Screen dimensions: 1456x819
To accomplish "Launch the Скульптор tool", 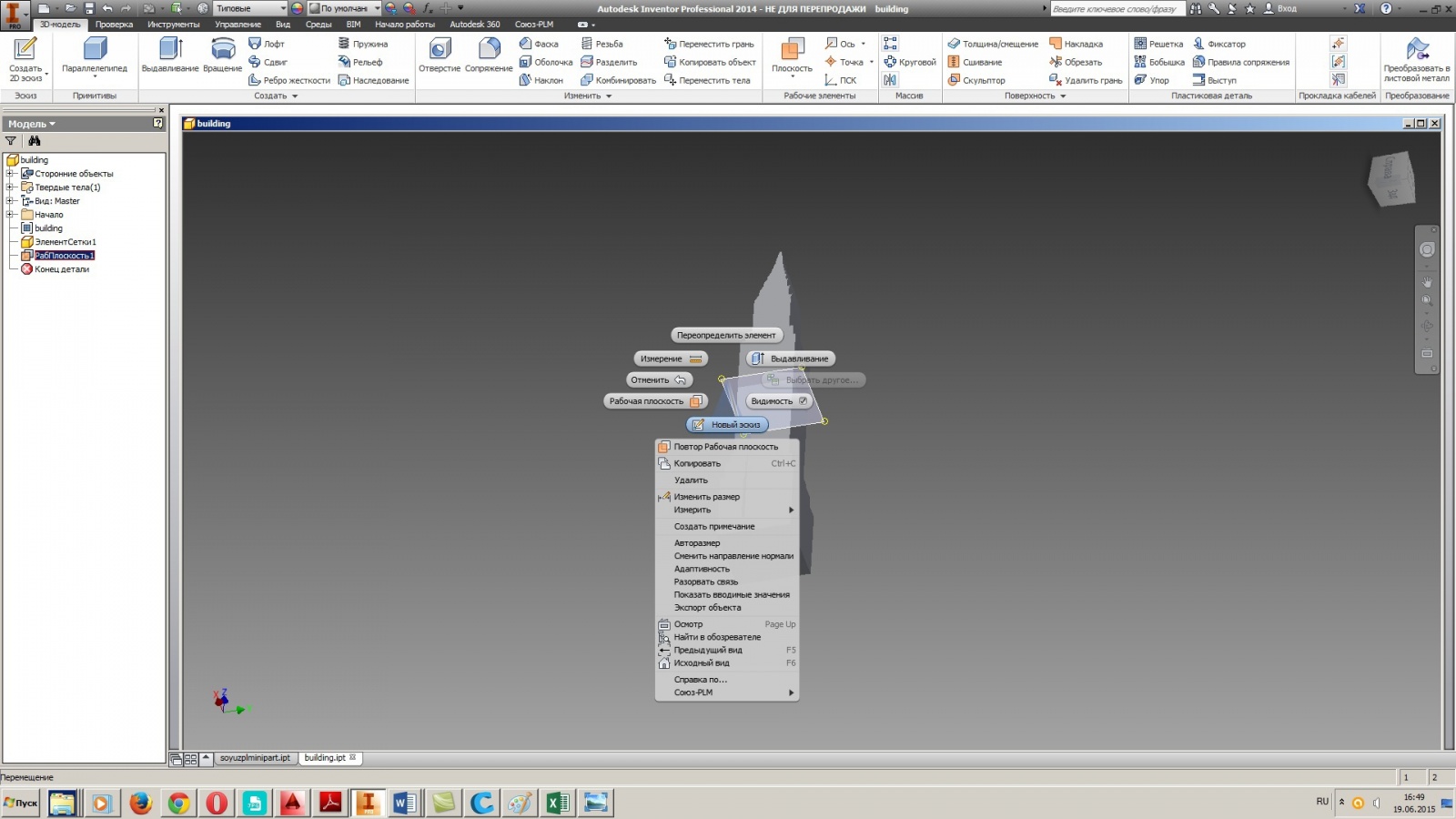I will click(976, 80).
